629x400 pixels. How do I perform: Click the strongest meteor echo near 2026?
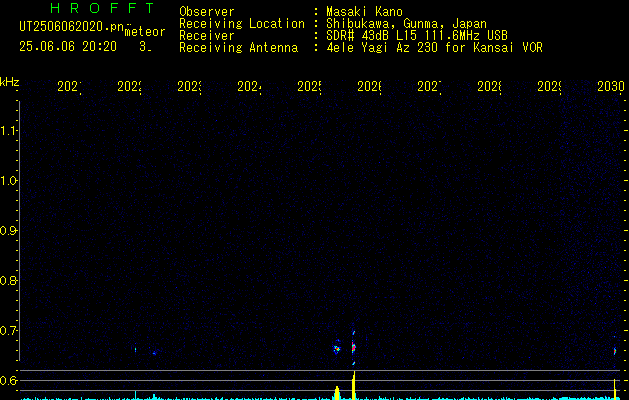pyautogui.click(x=353, y=347)
